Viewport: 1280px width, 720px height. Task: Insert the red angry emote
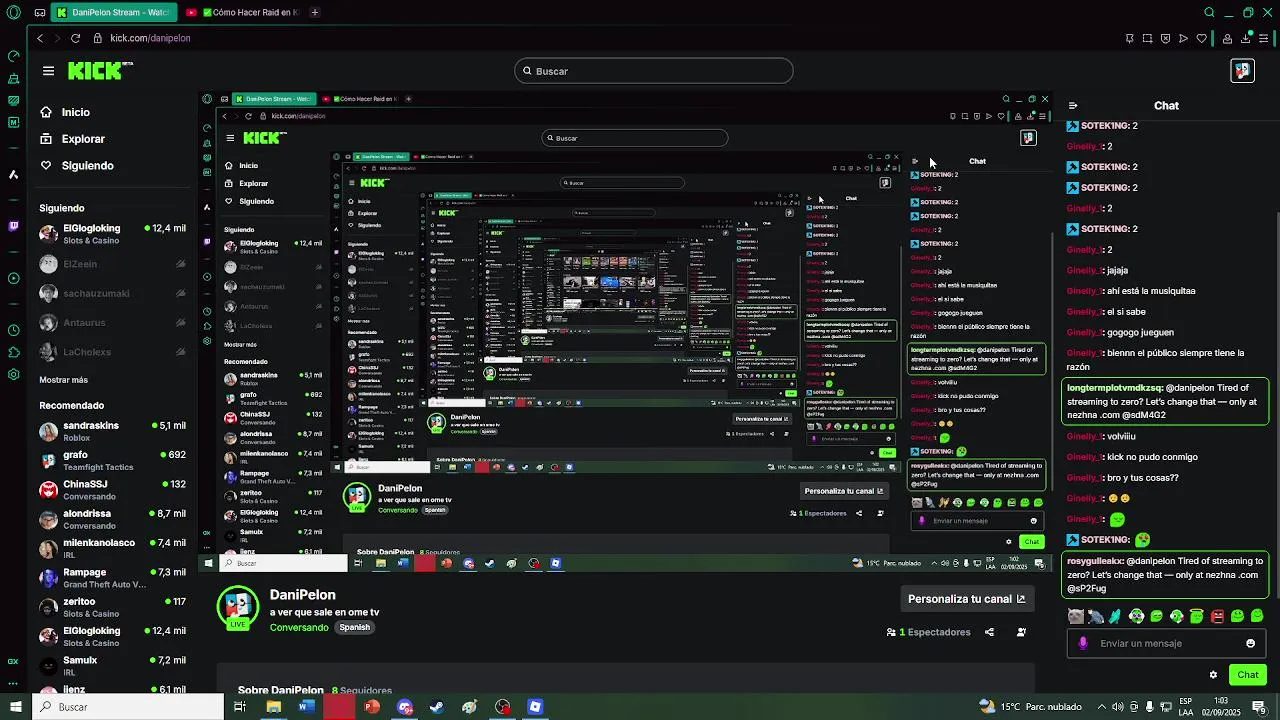(x=1217, y=616)
